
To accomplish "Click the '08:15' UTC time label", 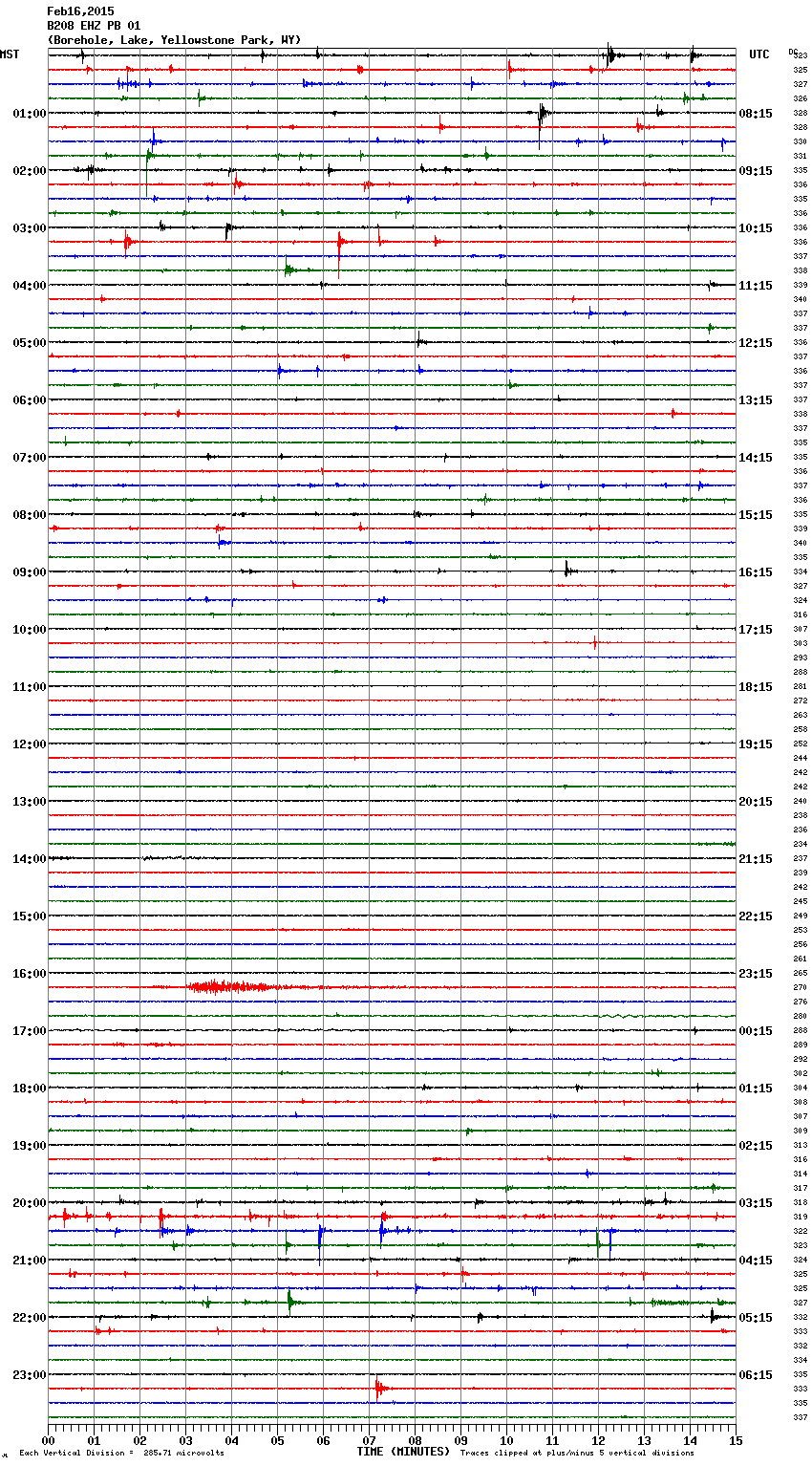I will coord(756,114).
